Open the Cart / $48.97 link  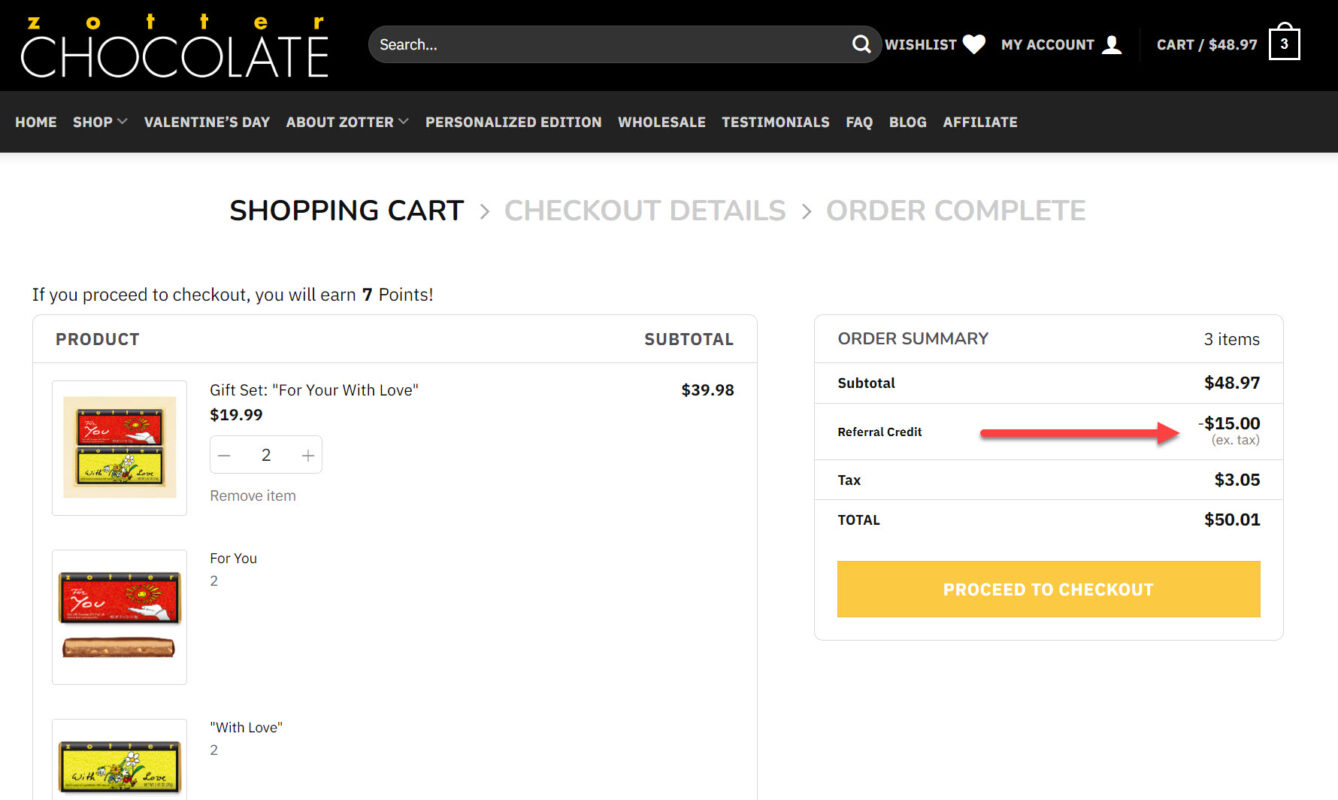point(1207,45)
